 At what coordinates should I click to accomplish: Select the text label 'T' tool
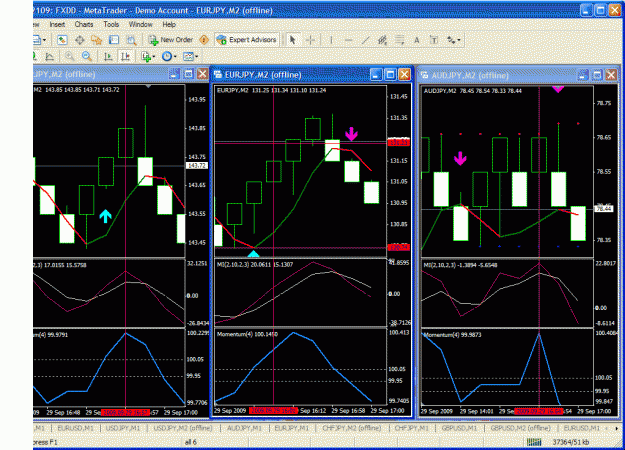tap(434, 40)
